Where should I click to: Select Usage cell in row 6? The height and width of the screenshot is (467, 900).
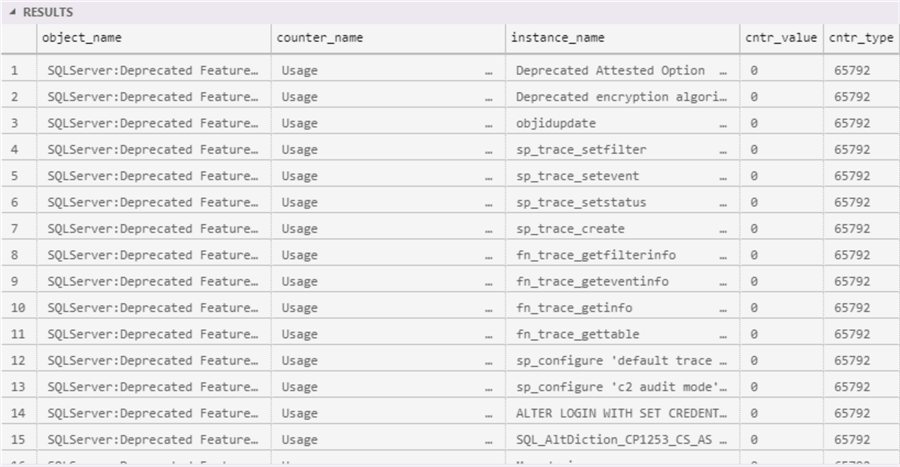(x=388, y=202)
